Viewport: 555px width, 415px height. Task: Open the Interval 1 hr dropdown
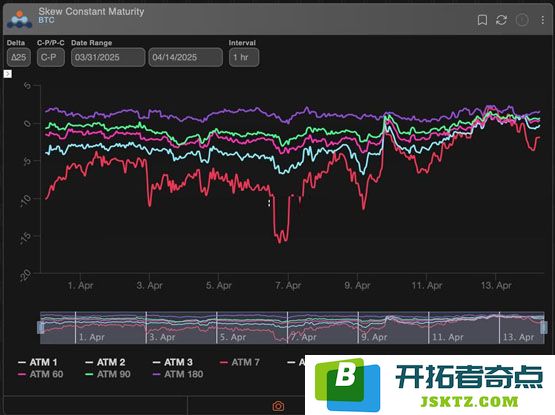coord(244,57)
